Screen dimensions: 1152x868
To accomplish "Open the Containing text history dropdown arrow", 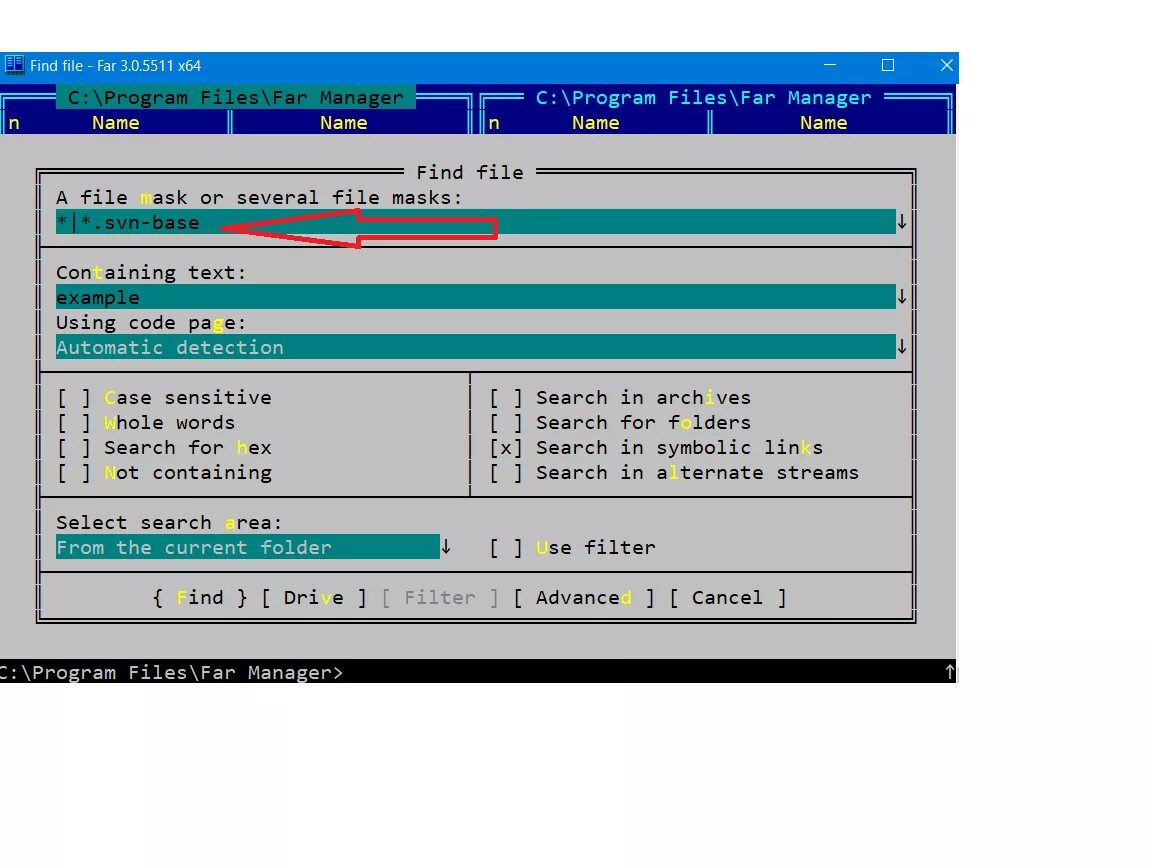I will [x=902, y=297].
